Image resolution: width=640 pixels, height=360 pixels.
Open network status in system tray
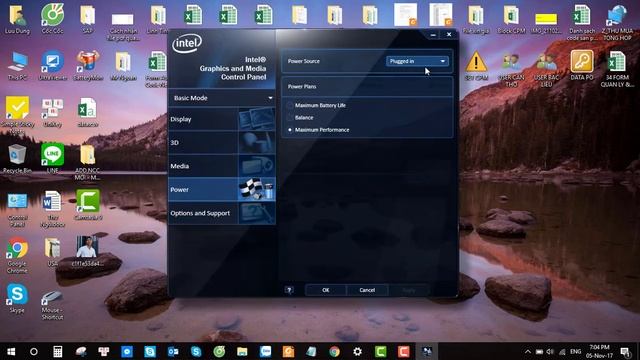pyautogui.click(x=562, y=351)
